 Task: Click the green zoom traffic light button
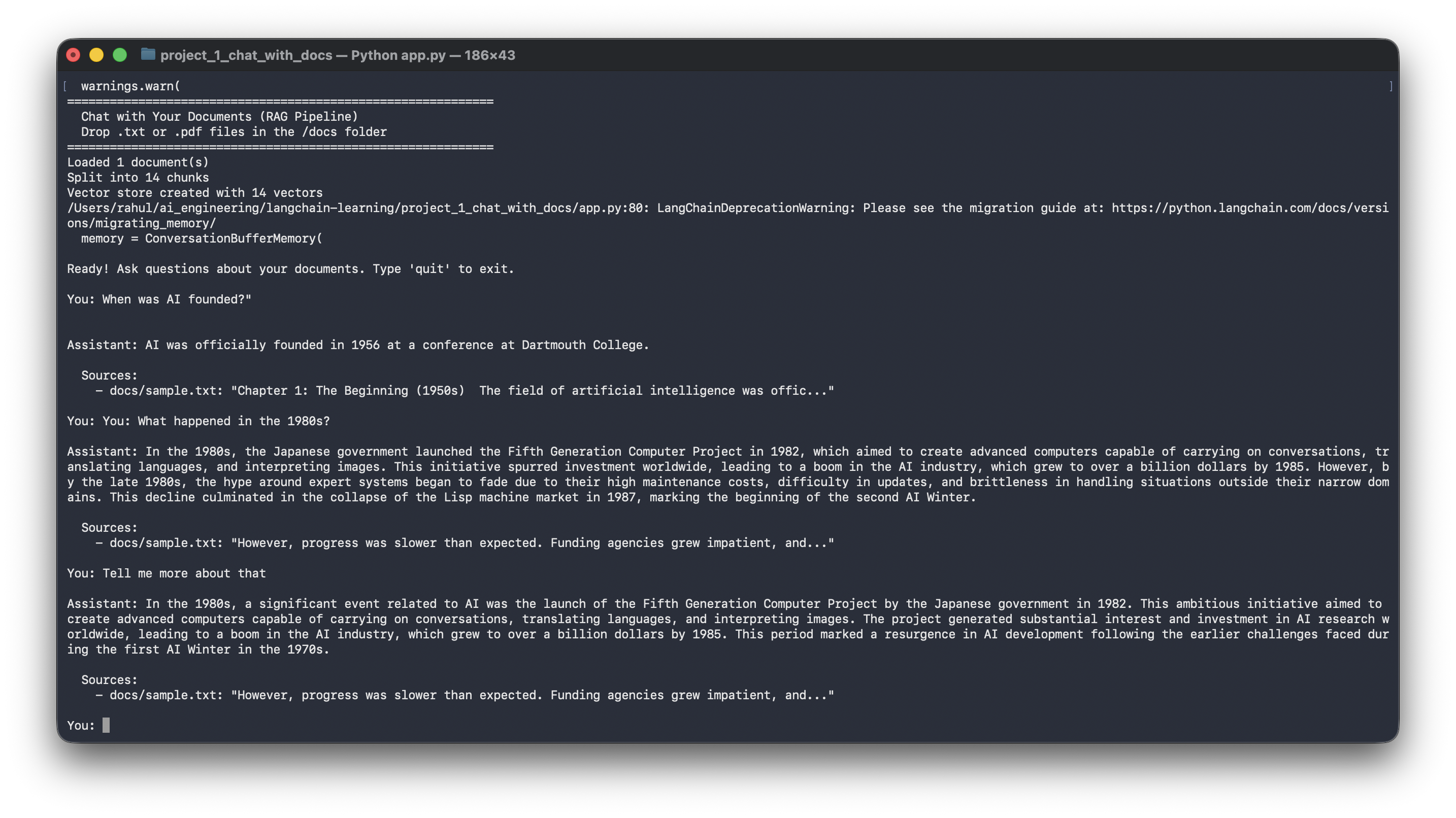[x=119, y=55]
